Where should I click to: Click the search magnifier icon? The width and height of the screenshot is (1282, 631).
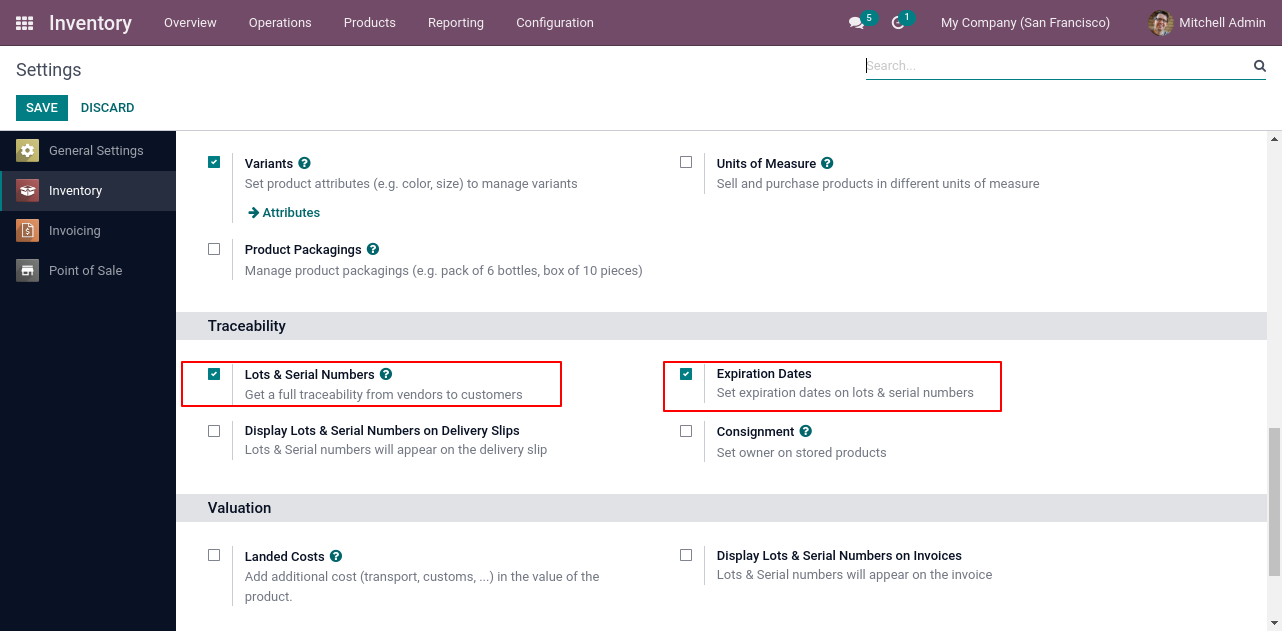point(1260,66)
